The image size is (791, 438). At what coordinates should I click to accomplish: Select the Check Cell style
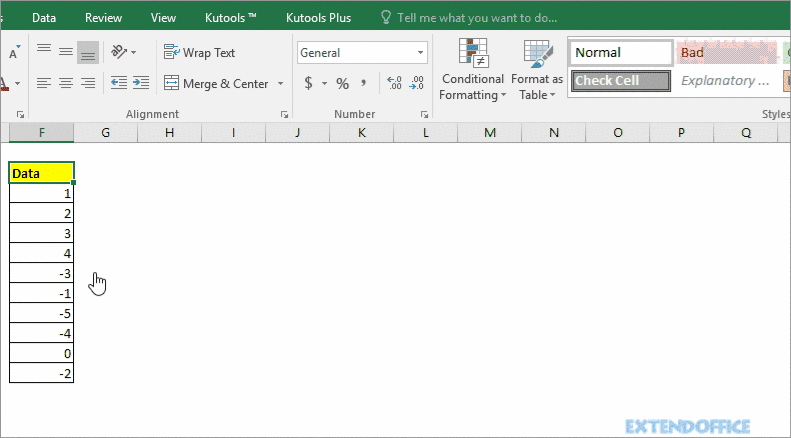(x=621, y=81)
